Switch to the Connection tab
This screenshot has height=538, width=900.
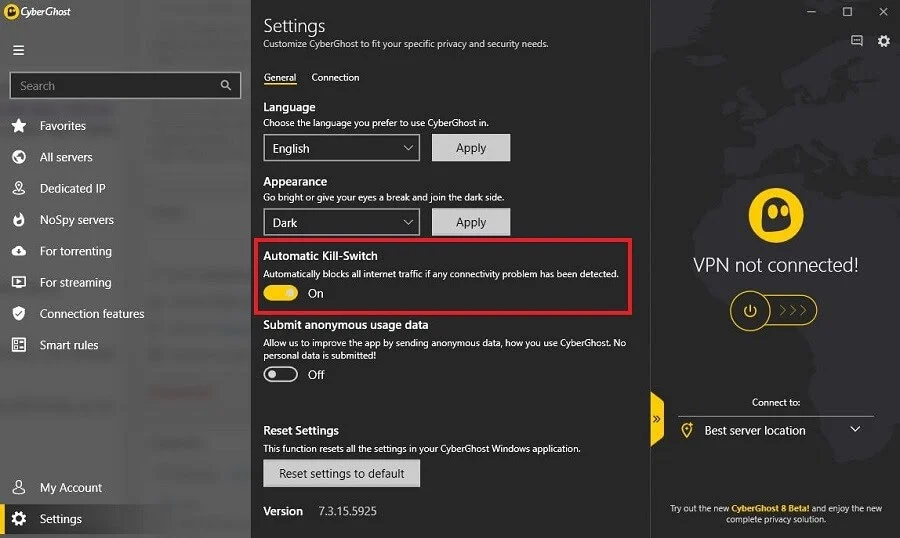point(335,77)
